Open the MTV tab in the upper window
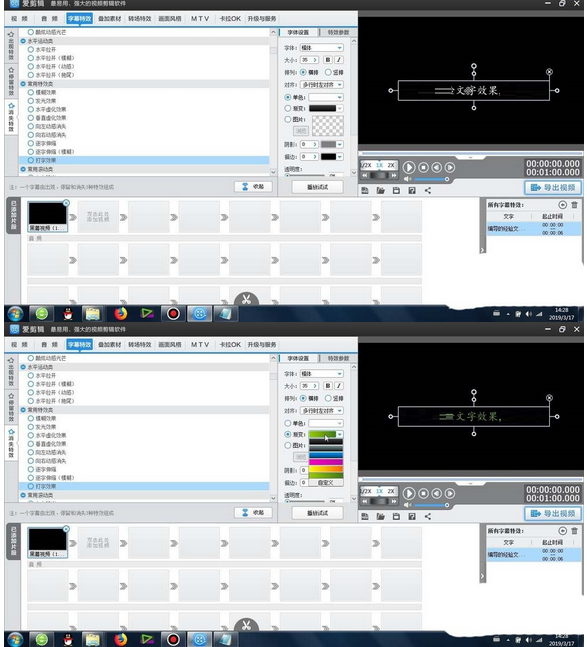The width and height of the screenshot is (587, 647). (200, 19)
